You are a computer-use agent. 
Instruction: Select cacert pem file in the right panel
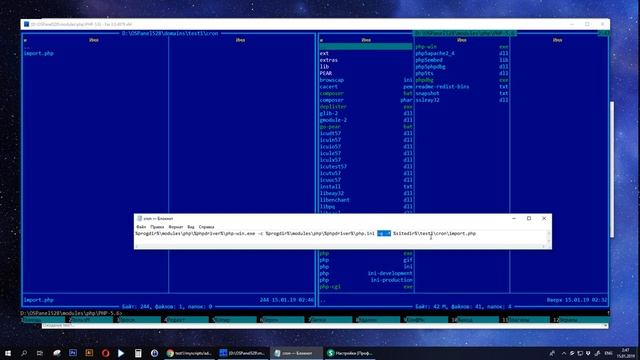[366, 87]
